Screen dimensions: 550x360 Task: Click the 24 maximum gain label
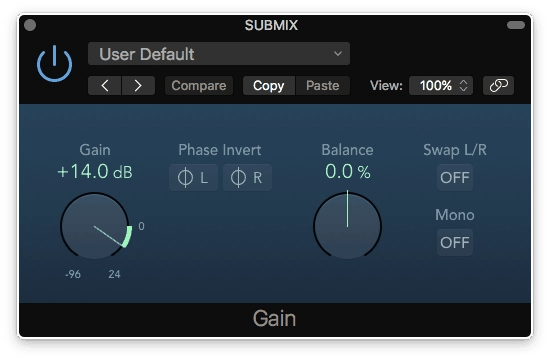pos(114,274)
